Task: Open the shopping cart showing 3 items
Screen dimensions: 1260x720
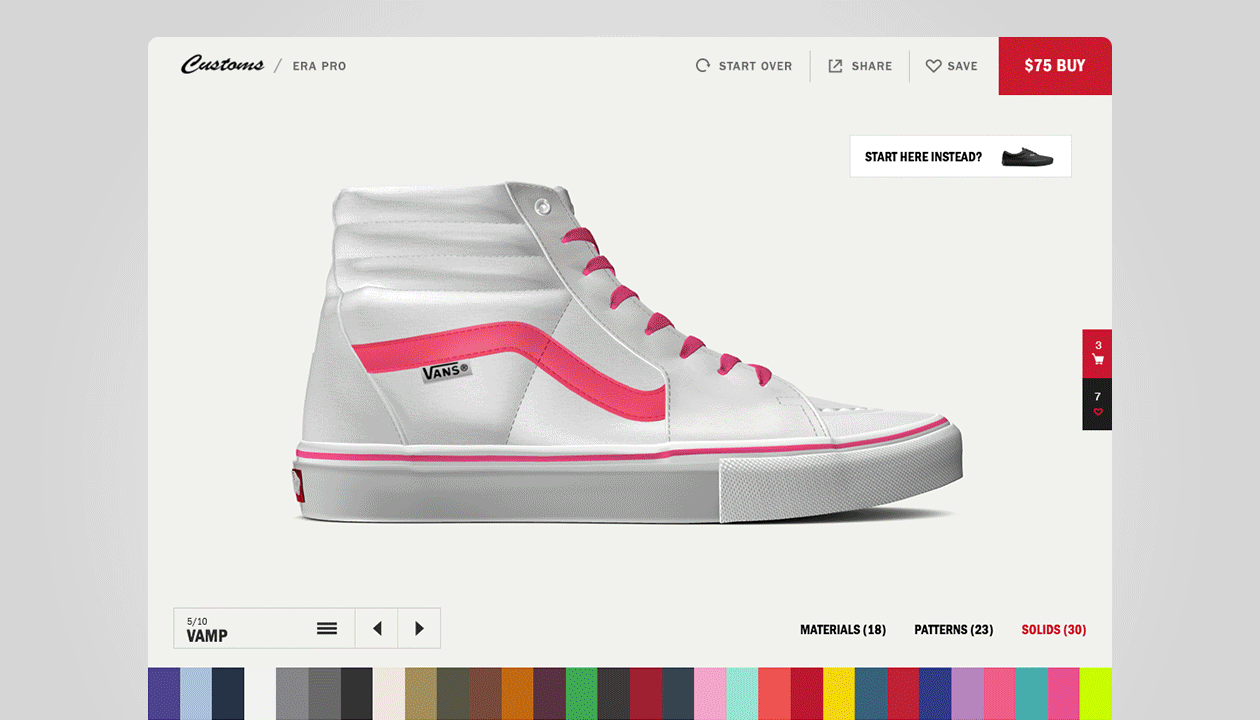Action: click(1096, 353)
